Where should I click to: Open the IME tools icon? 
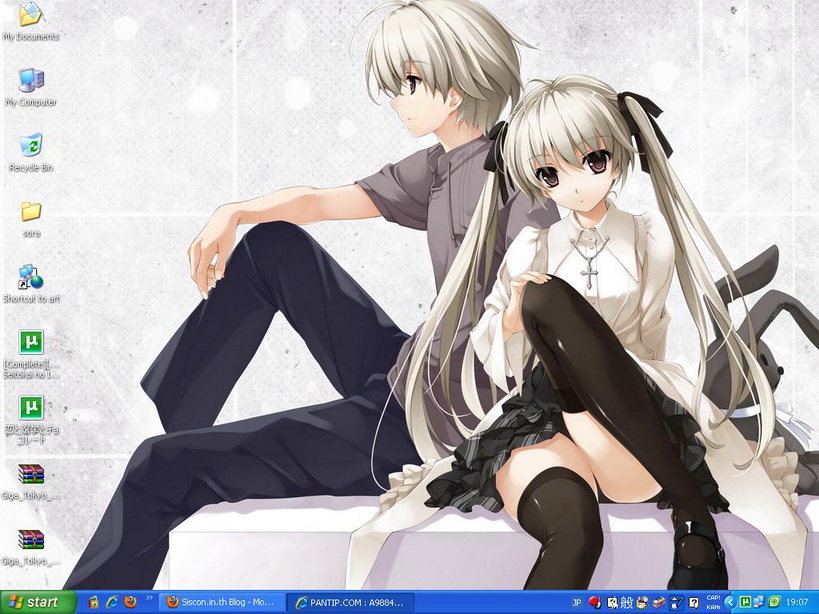point(676,603)
